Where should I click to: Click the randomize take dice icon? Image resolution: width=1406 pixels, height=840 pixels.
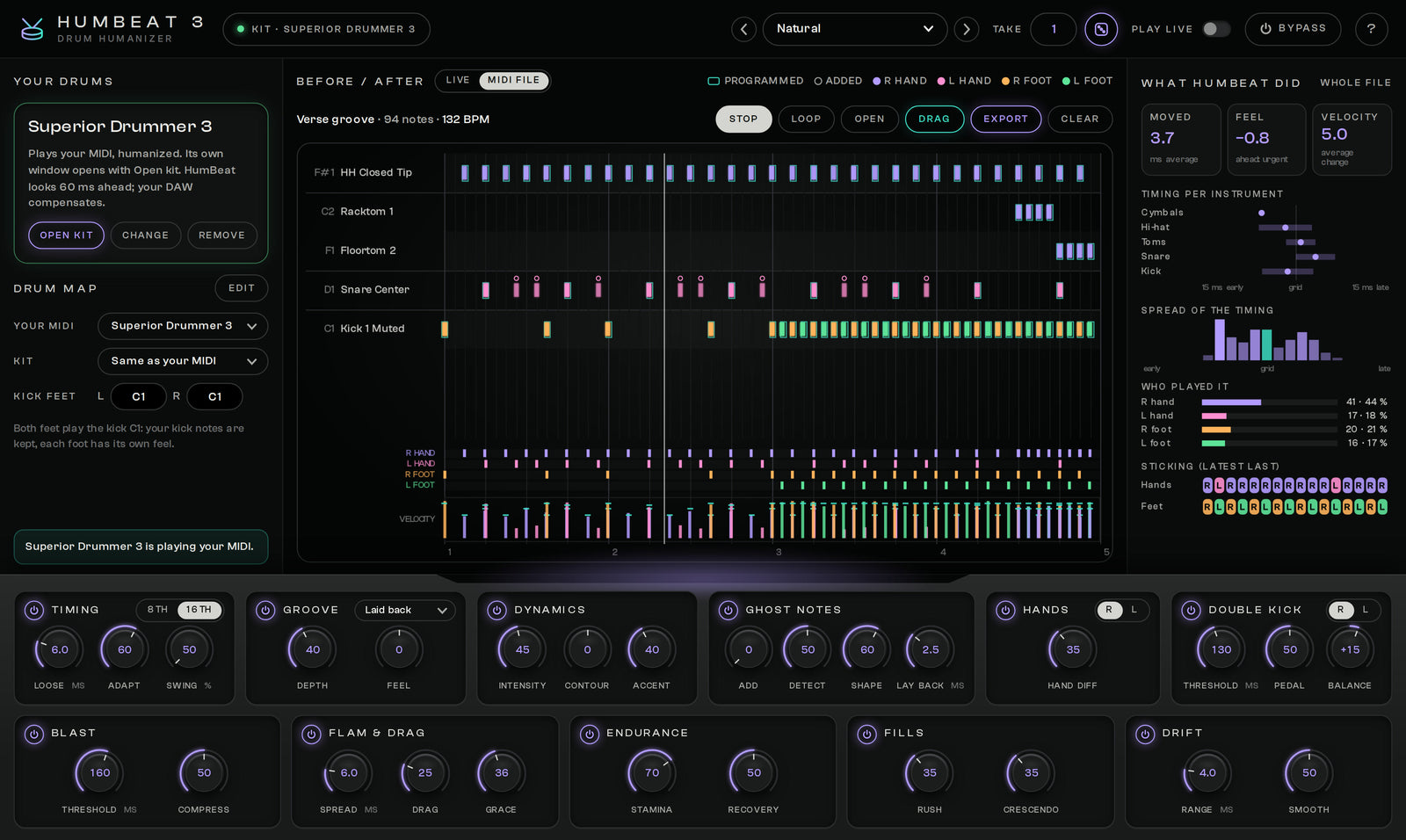1101,29
